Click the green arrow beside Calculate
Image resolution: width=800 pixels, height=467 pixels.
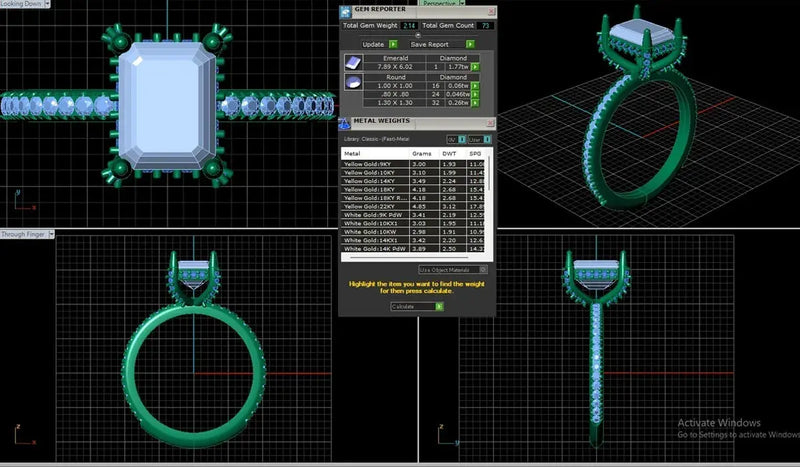click(x=439, y=306)
